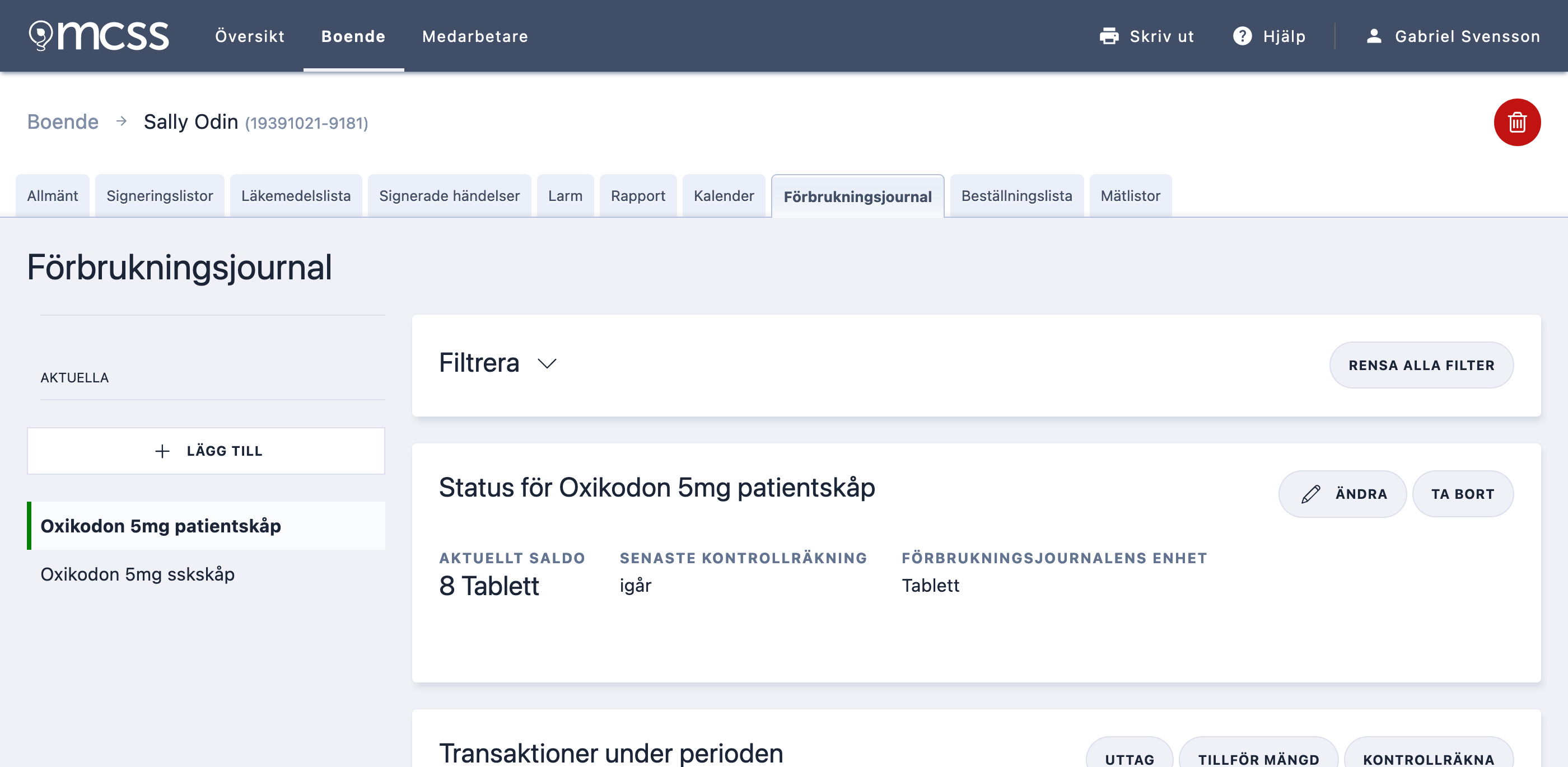Open the Boende menu item
Image resolution: width=1568 pixels, height=767 pixels.
[x=353, y=36]
